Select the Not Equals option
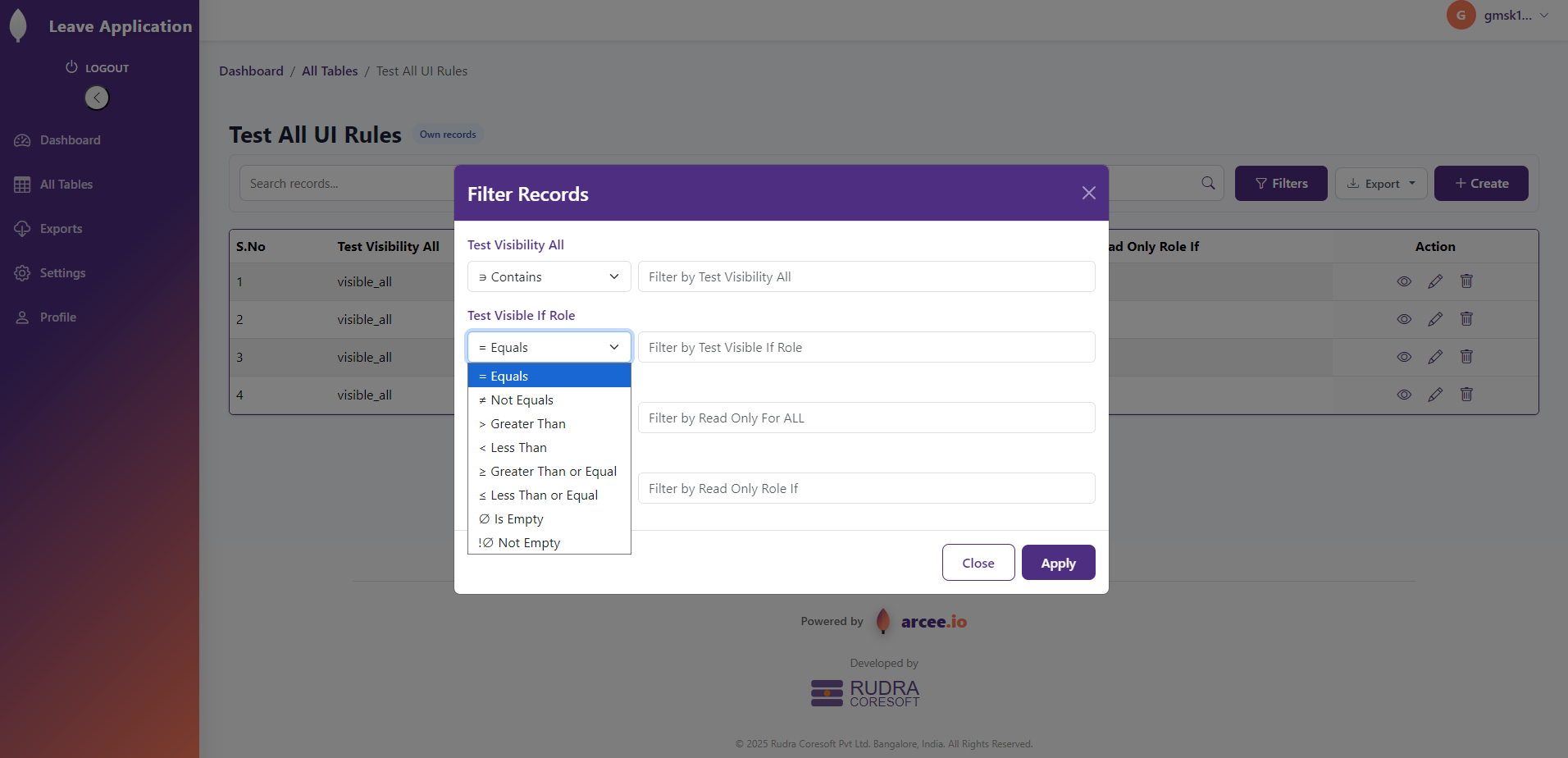This screenshot has height=758, width=1568. click(522, 400)
